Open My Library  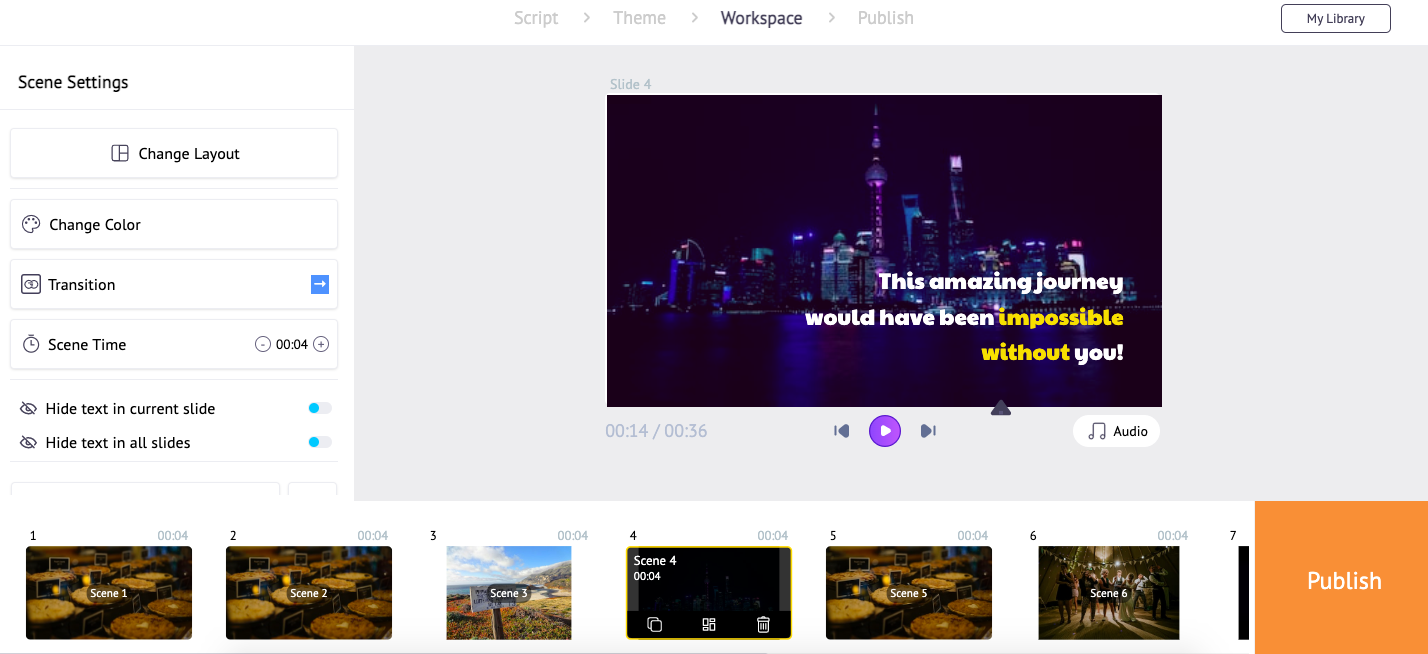point(1335,19)
